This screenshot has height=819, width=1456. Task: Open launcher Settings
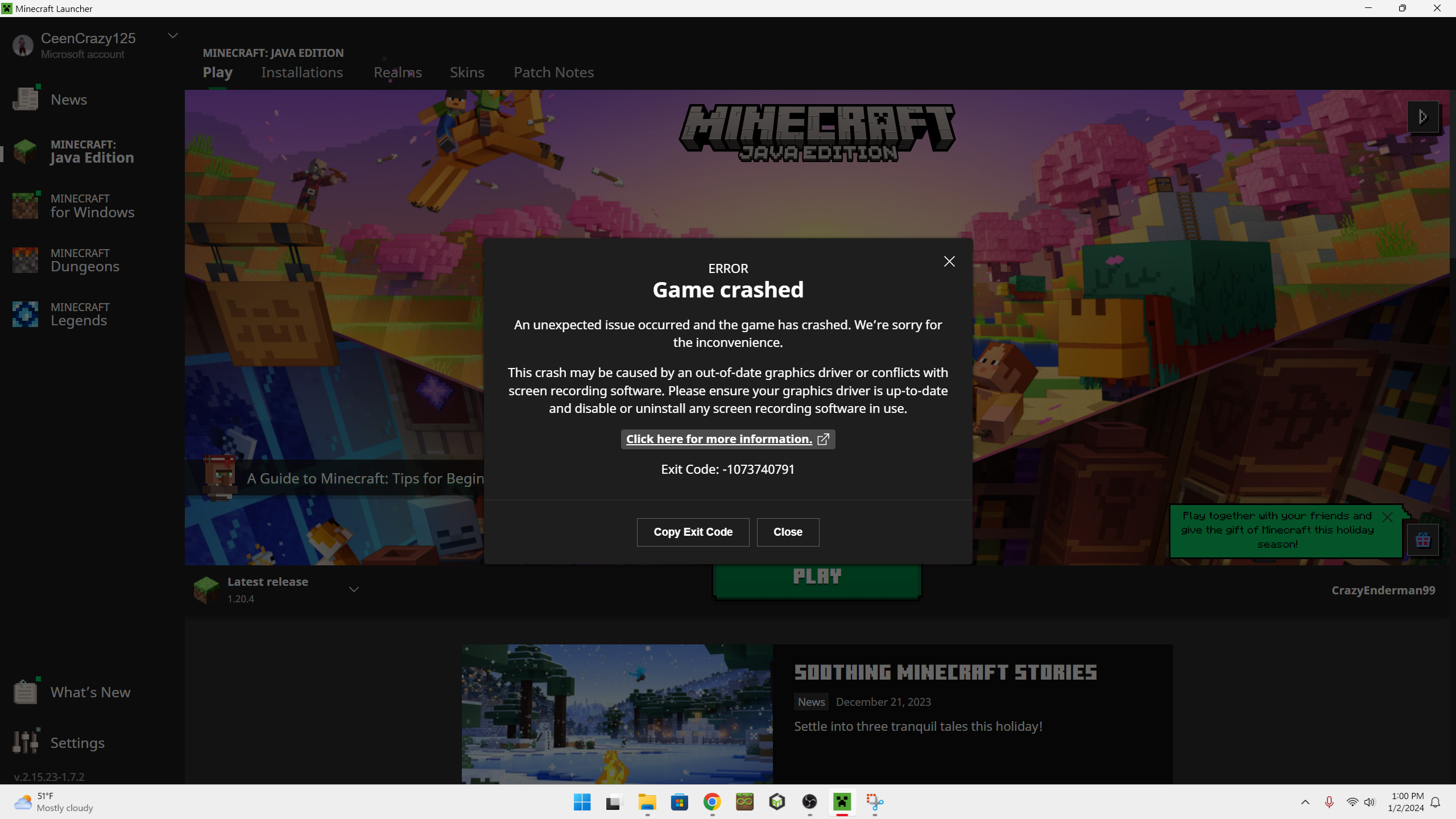pyautogui.click(x=77, y=743)
